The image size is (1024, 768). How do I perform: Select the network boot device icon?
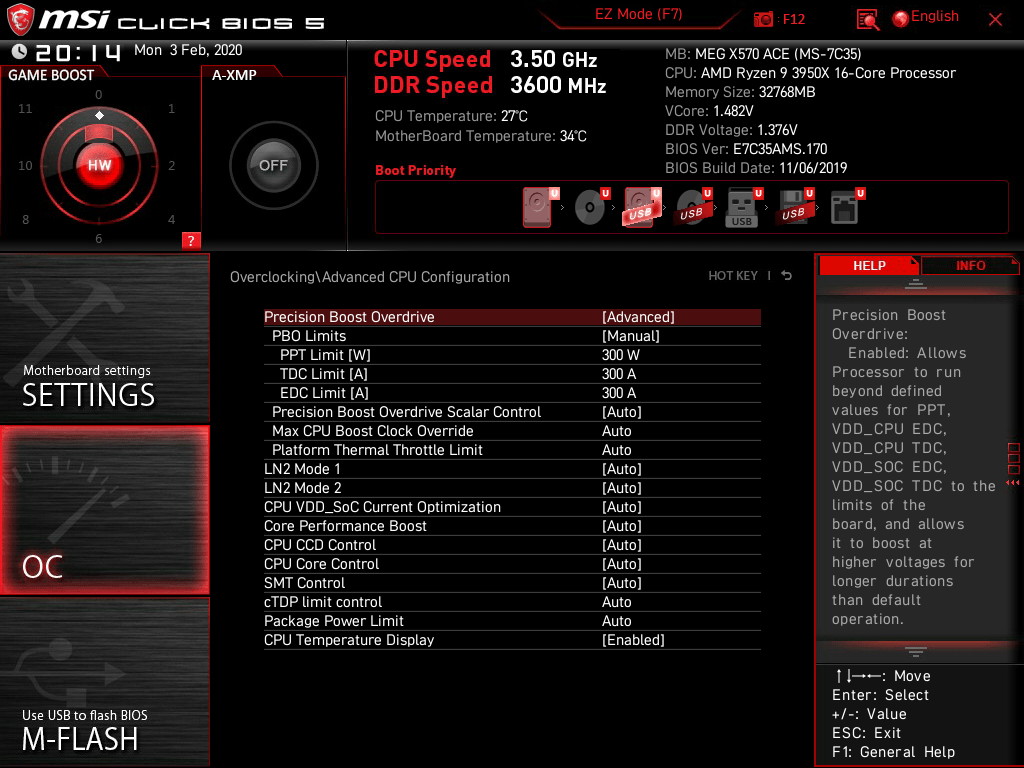(x=846, y=207)
